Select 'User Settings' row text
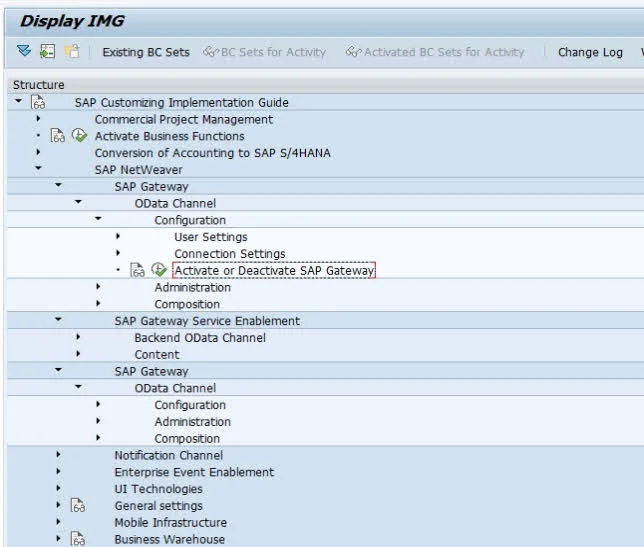644x547 pixels. 211,237
